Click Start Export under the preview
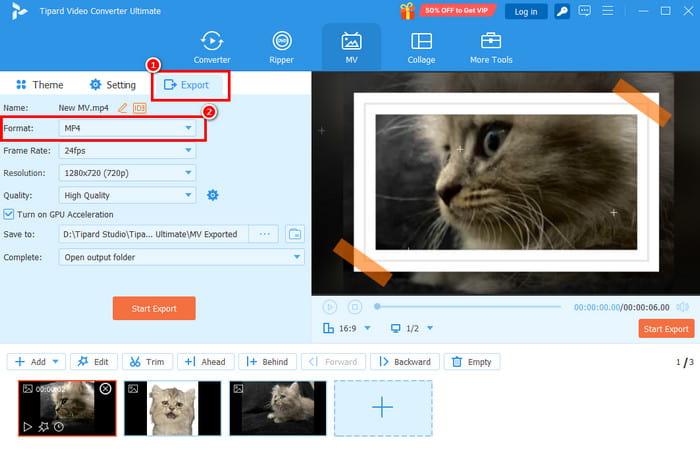 [666, 329]
